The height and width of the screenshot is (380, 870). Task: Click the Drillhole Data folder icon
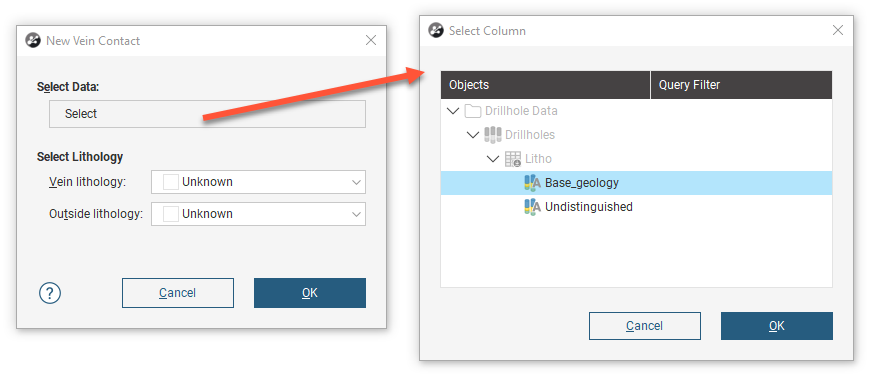click(x=472, y=111)
